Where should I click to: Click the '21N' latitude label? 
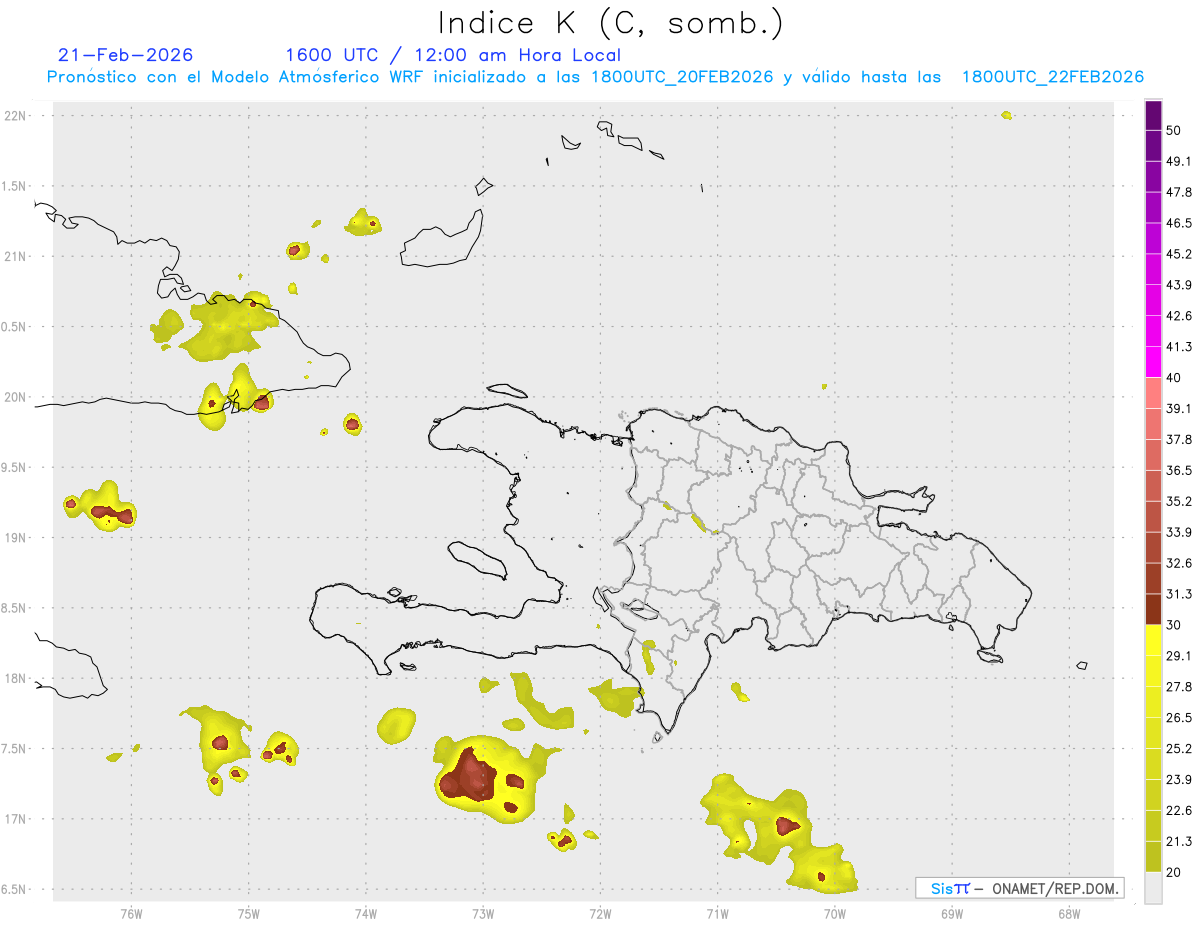(x=15, y=256)
